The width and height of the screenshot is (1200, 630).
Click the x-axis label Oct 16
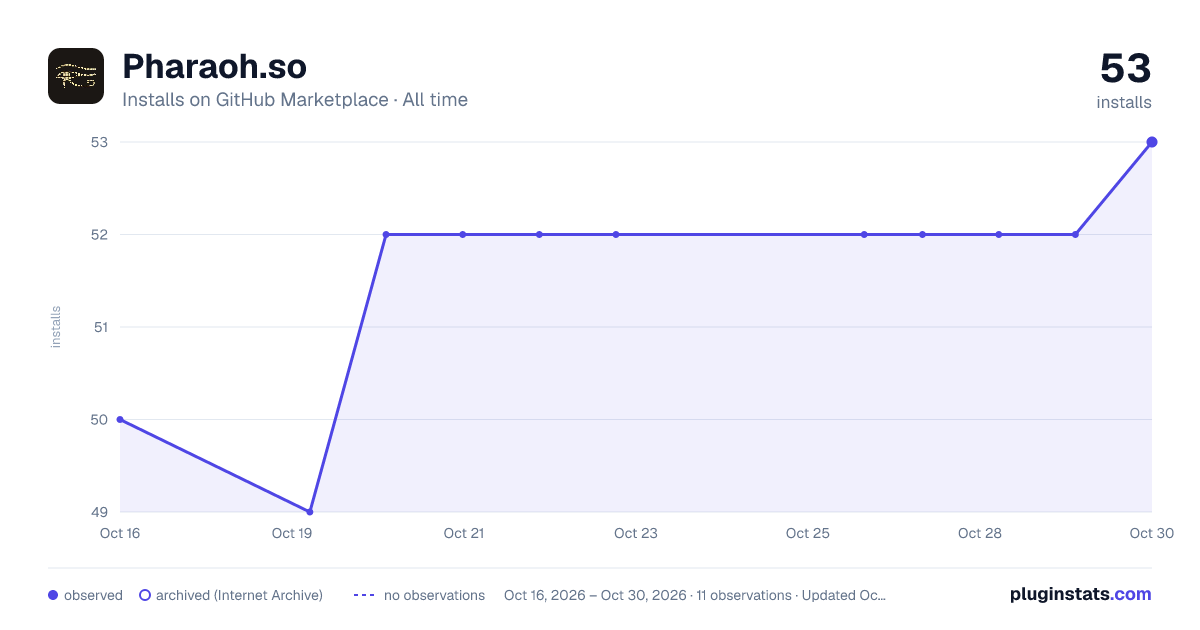(x=120, y=533)
